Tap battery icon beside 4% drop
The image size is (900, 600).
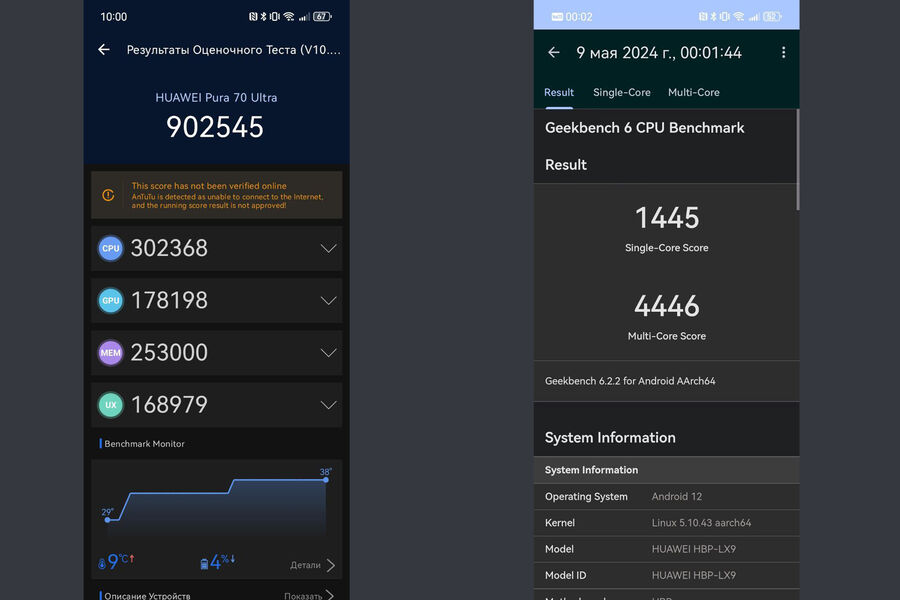(204, 564)
